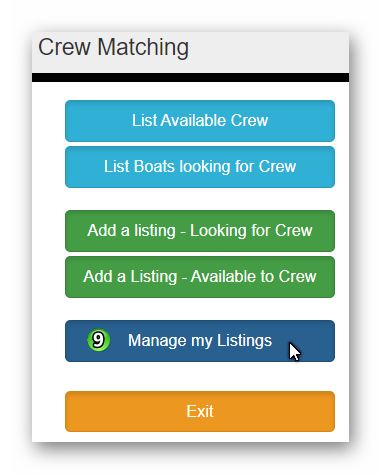382x475 pixels.
Task: View the listings count badge on Manage button
Action: tap(99, 340)
